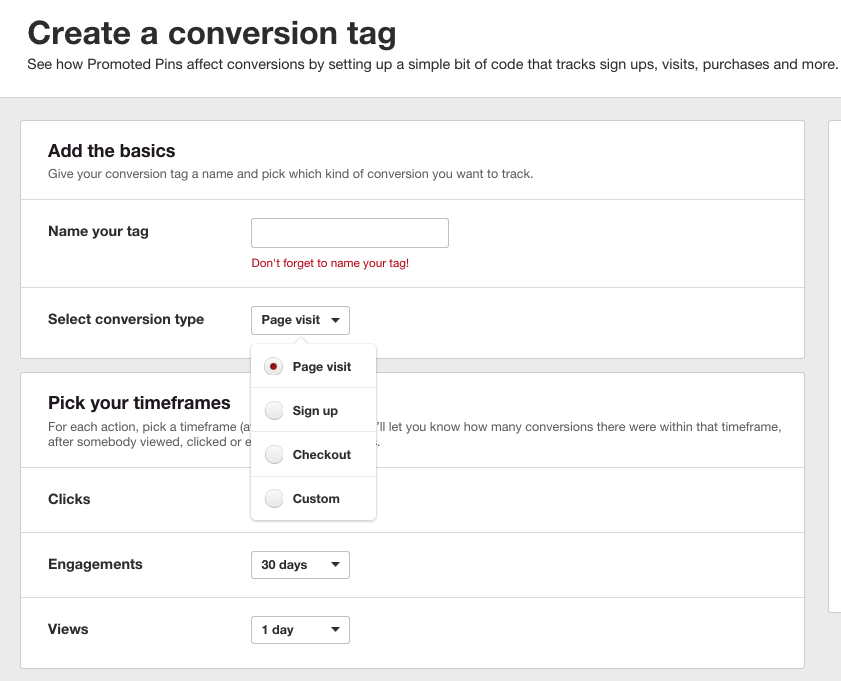Click the Add the basics section heading
This screenshot has width=841, height=681.
(111, 151)
